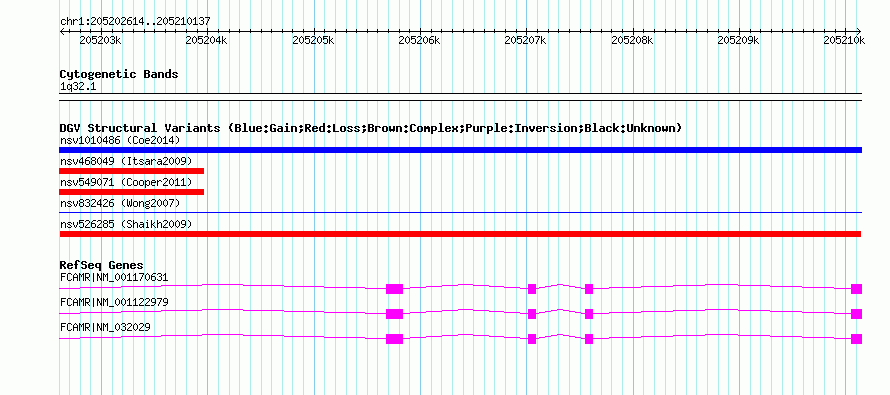This screenshot has width=890, height=395.
Task: Click the NM_001122979 exon near 205207k
Action: pos(532,314)
